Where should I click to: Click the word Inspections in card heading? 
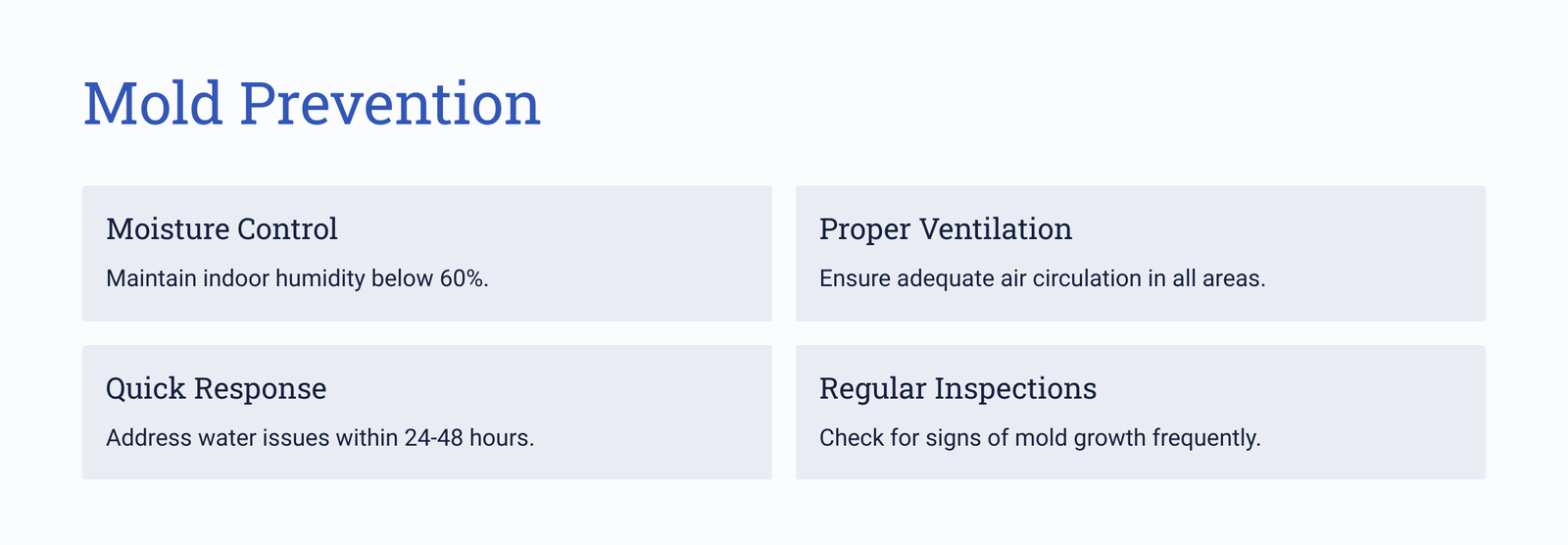click(1015, 388)
